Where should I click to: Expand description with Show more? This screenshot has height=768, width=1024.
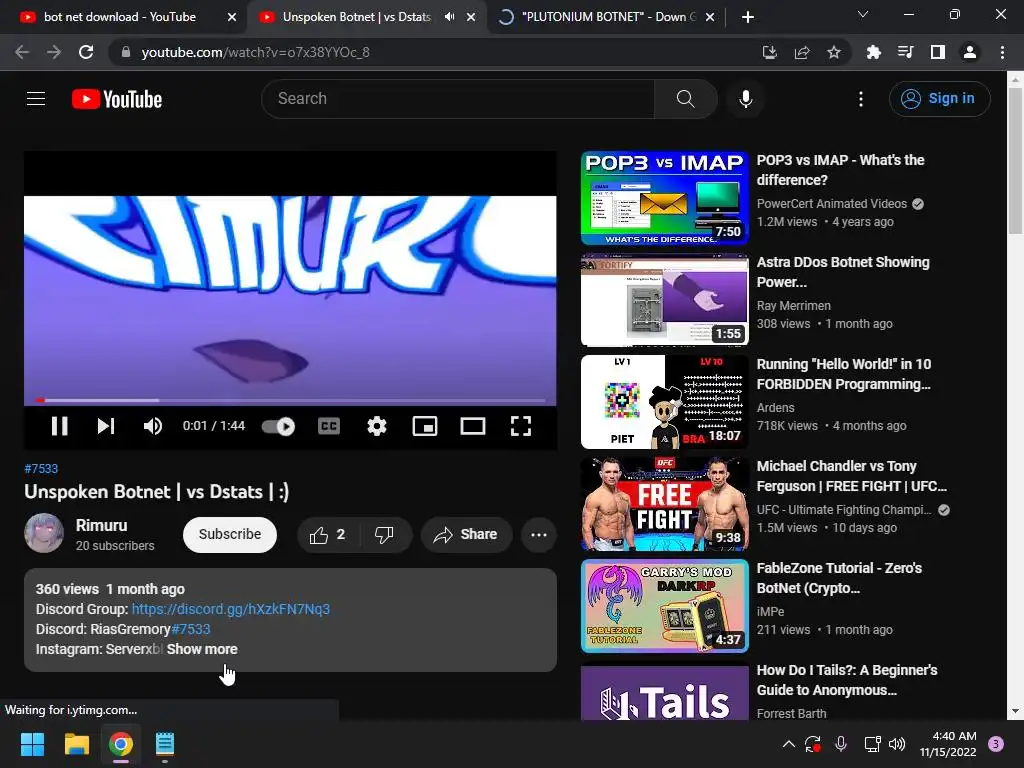click(202, 649)
